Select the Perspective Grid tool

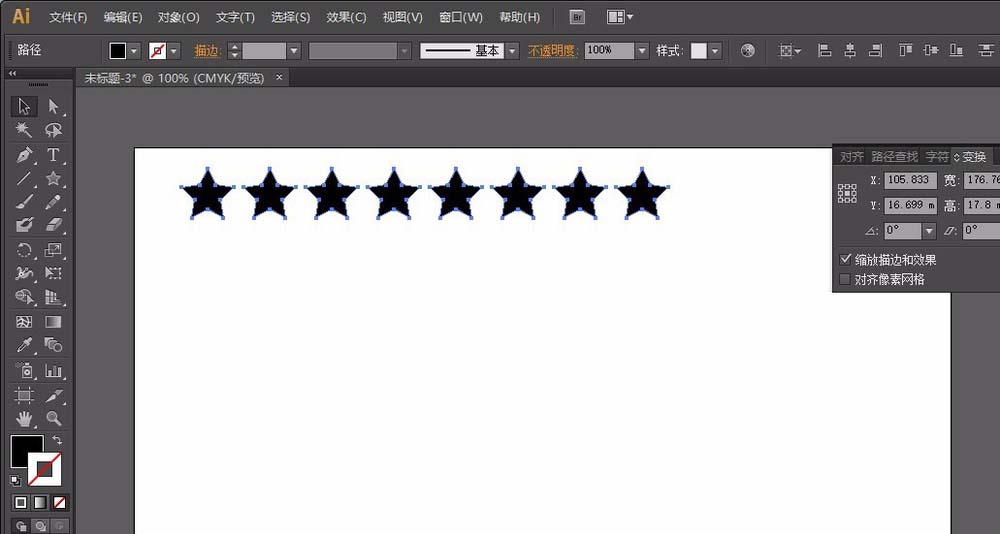(x=54, y=297)
